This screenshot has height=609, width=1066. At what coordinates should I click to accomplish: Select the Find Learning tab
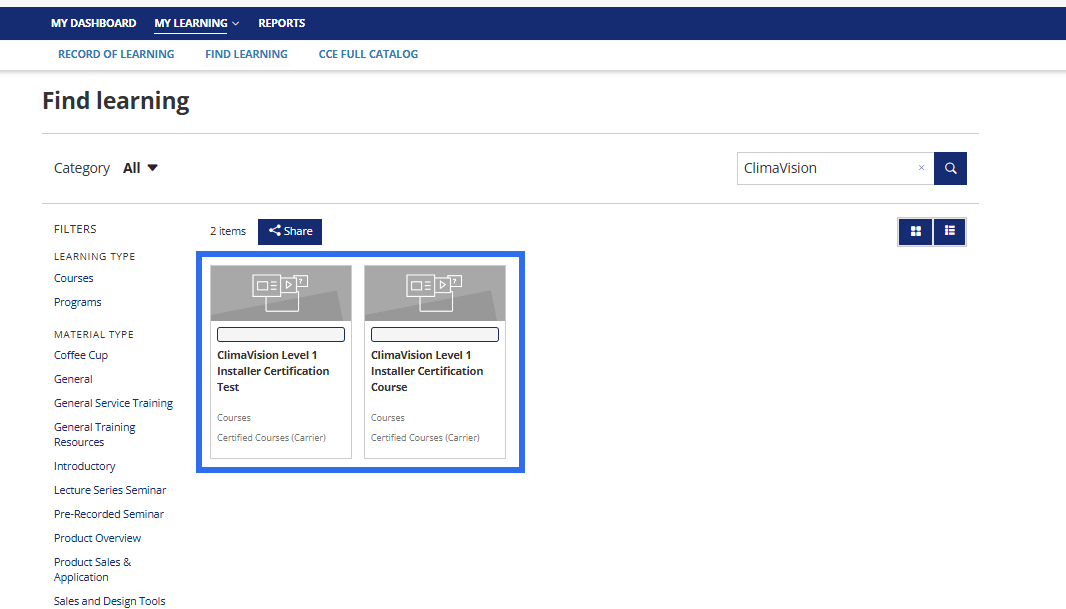pos(246,54)
